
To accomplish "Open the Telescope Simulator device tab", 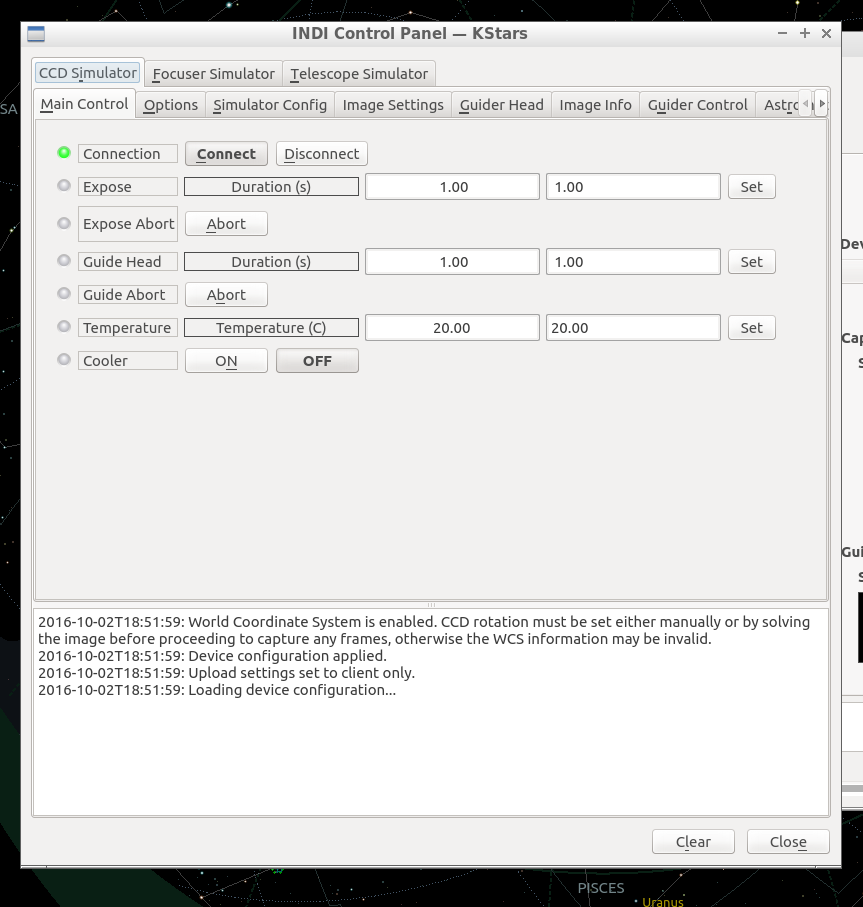I will pyautogui.click(x=359, y=74).
